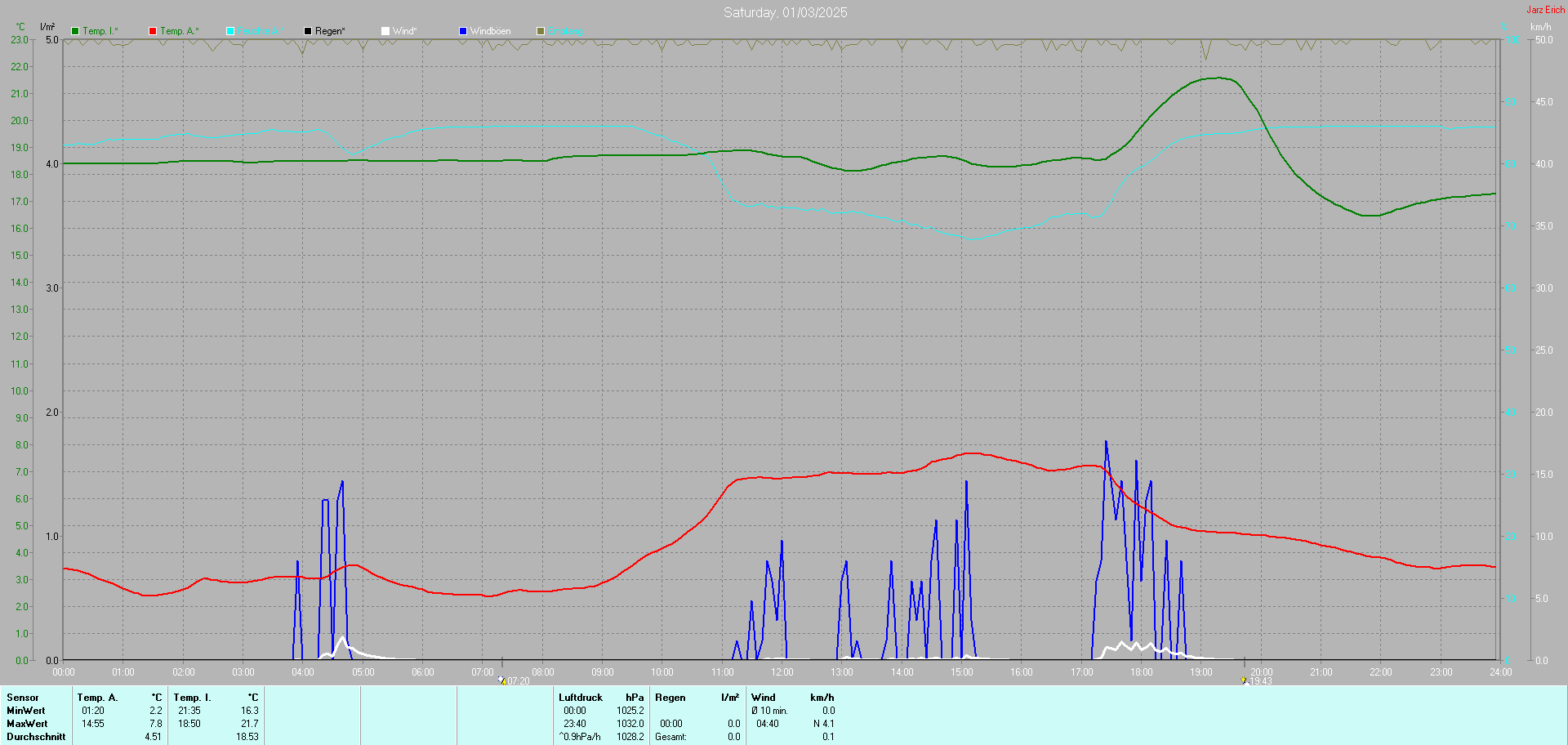The image size is (1568, 745).
Task: Click the "1025.2" minimum pressure value
Action: tap(630, 711)
